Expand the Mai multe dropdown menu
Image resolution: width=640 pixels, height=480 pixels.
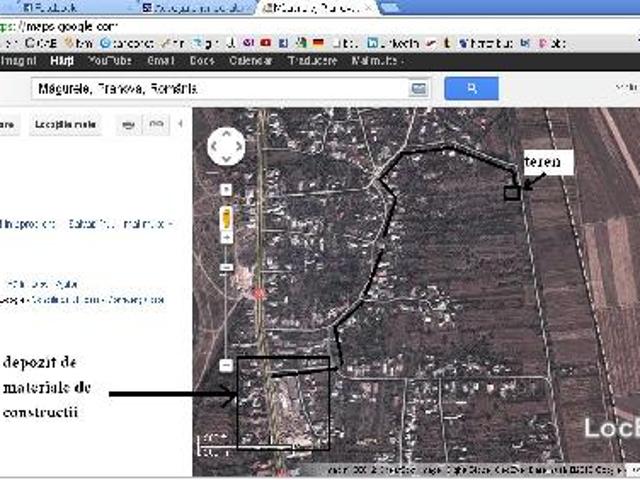pos(374,61)
